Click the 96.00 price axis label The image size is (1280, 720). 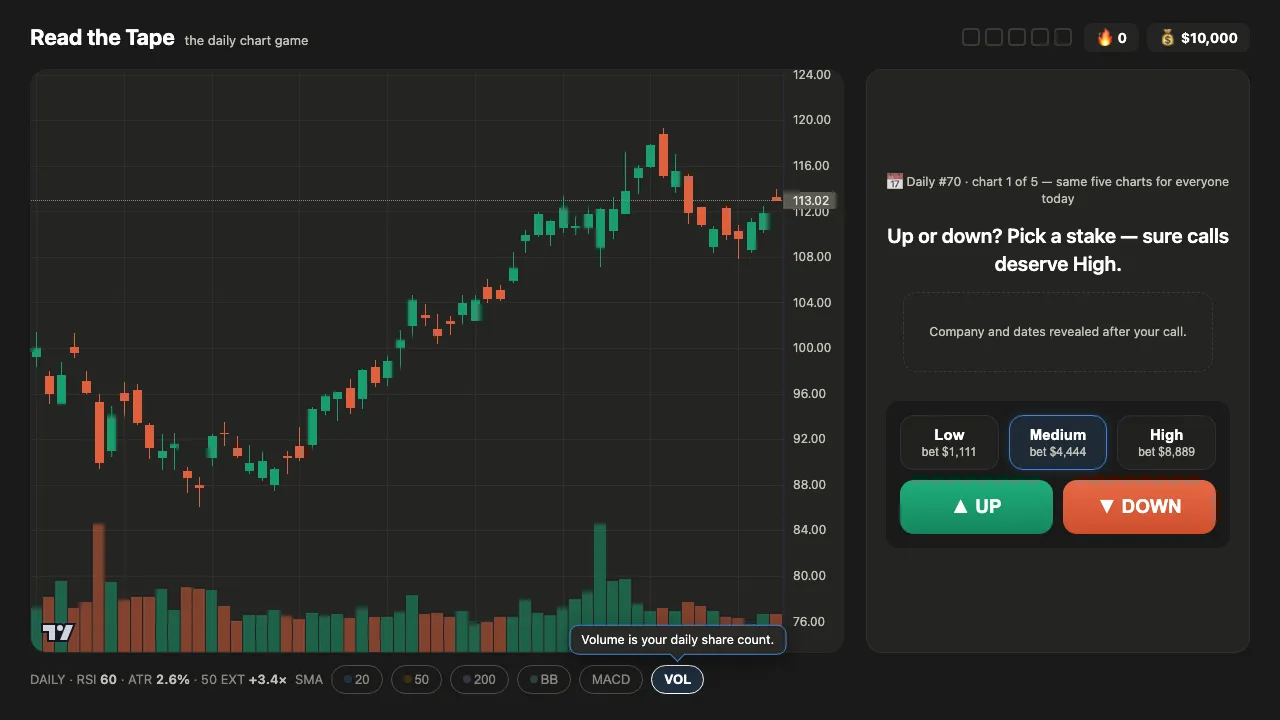(x=811, y=394)
